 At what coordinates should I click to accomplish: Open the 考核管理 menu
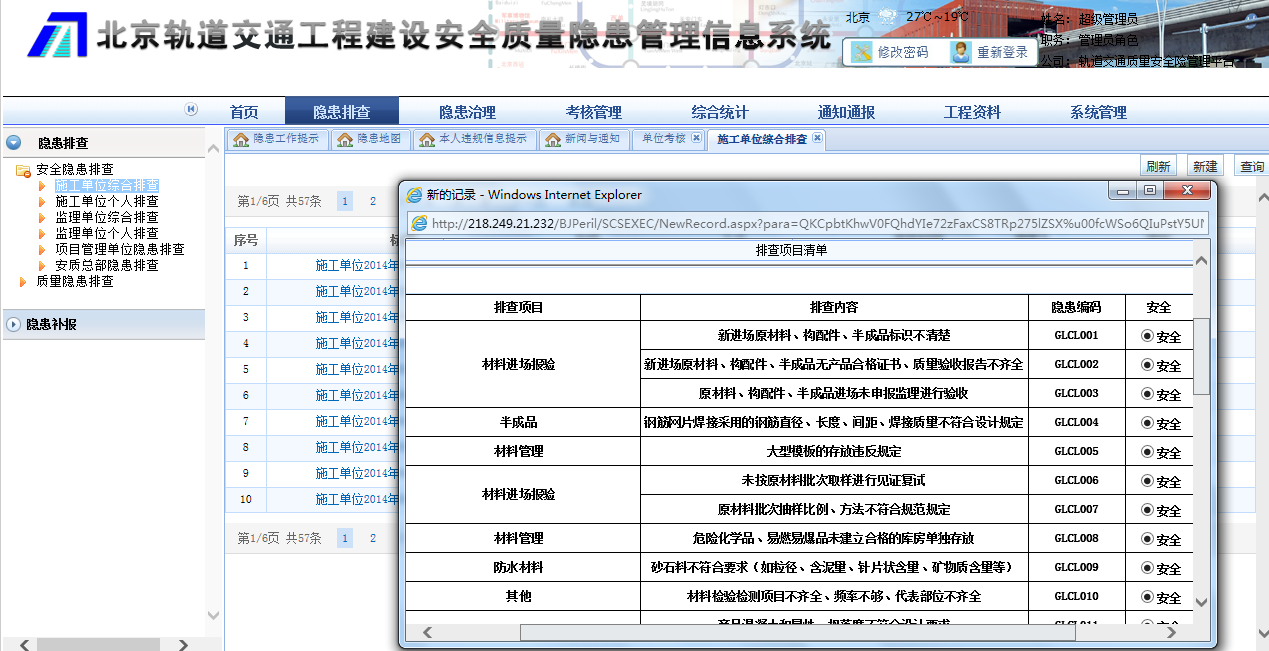point(593,112)
